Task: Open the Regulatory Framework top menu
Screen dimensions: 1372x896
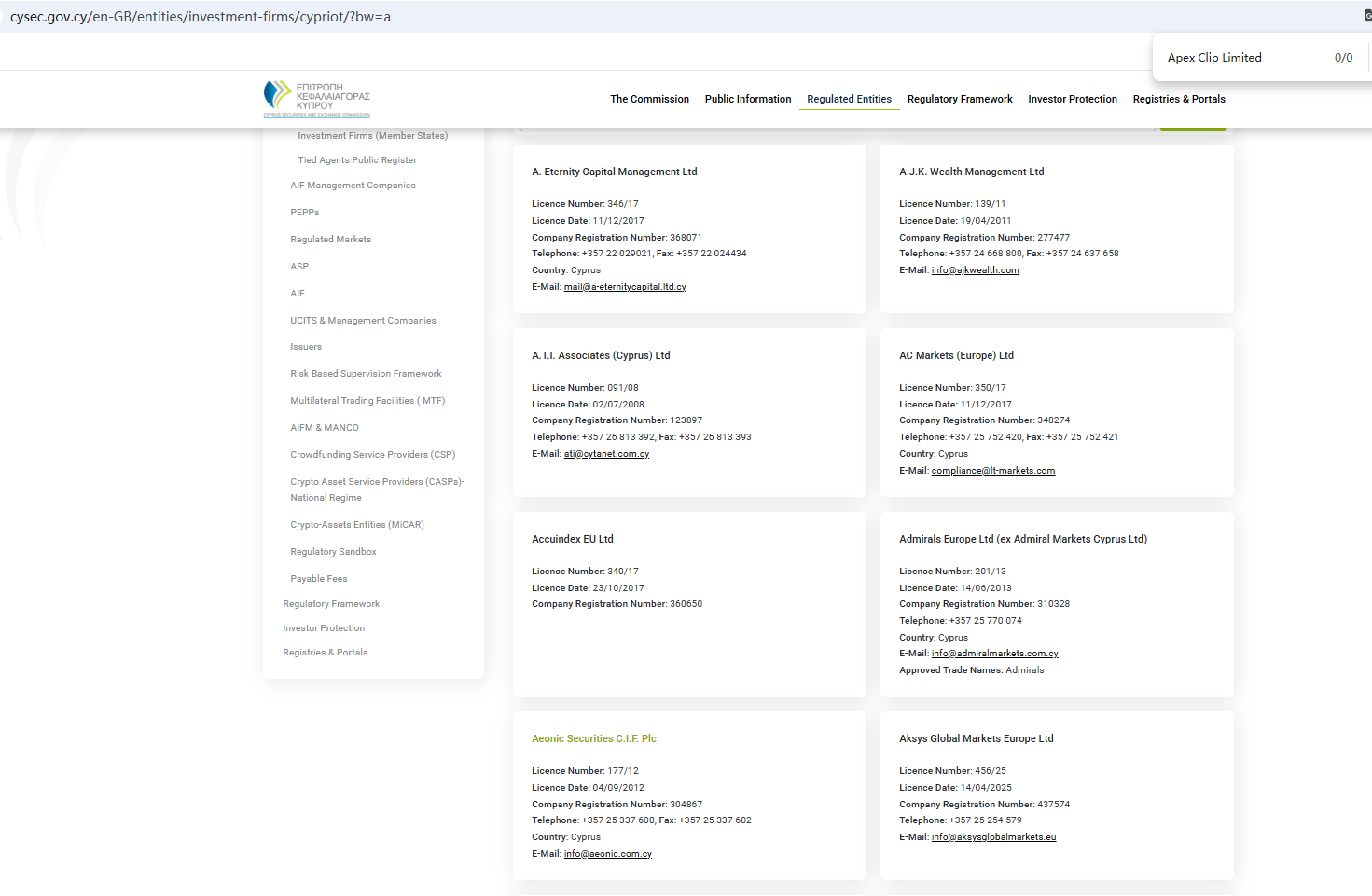Action: tap(959, 99)
